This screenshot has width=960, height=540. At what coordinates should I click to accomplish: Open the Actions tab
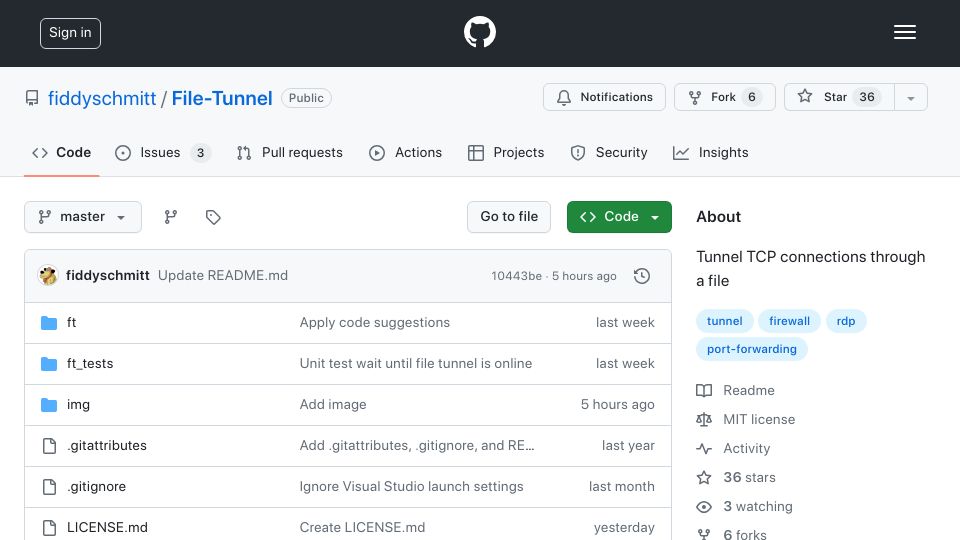pos(405,152)
